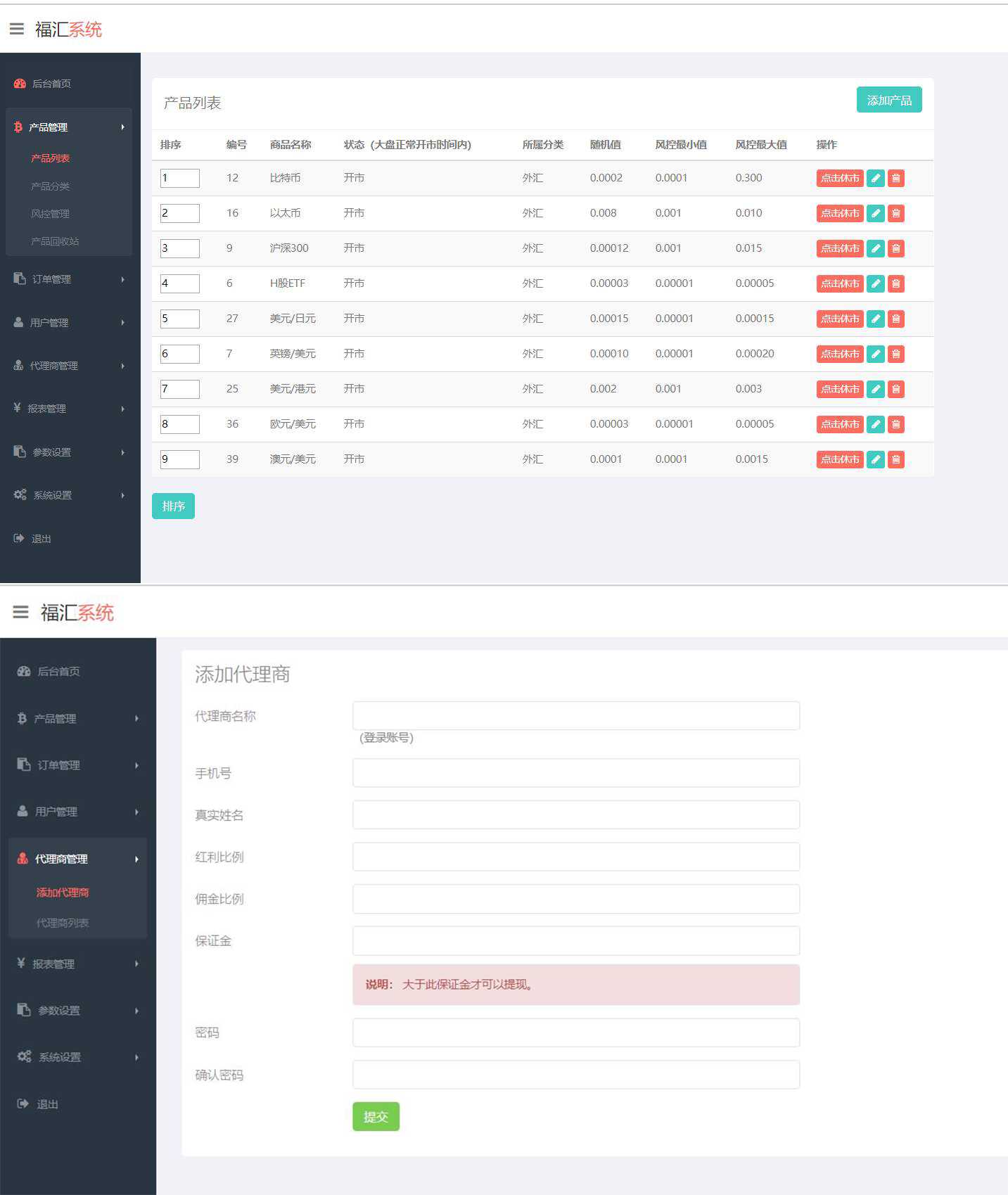This screenshot has height=1195, width=1008.
Task: Click hamburger menu icon in bottom 福汇系统 header
Action: pyautogui.click(x=21, y=612)
